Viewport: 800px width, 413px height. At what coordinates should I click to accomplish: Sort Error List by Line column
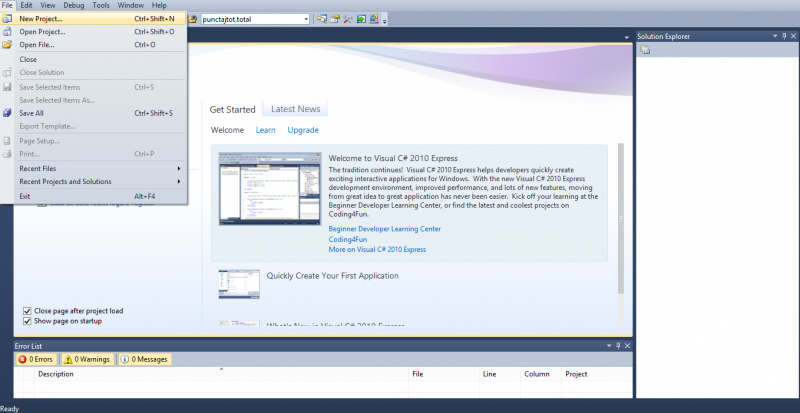pos(500,374)
